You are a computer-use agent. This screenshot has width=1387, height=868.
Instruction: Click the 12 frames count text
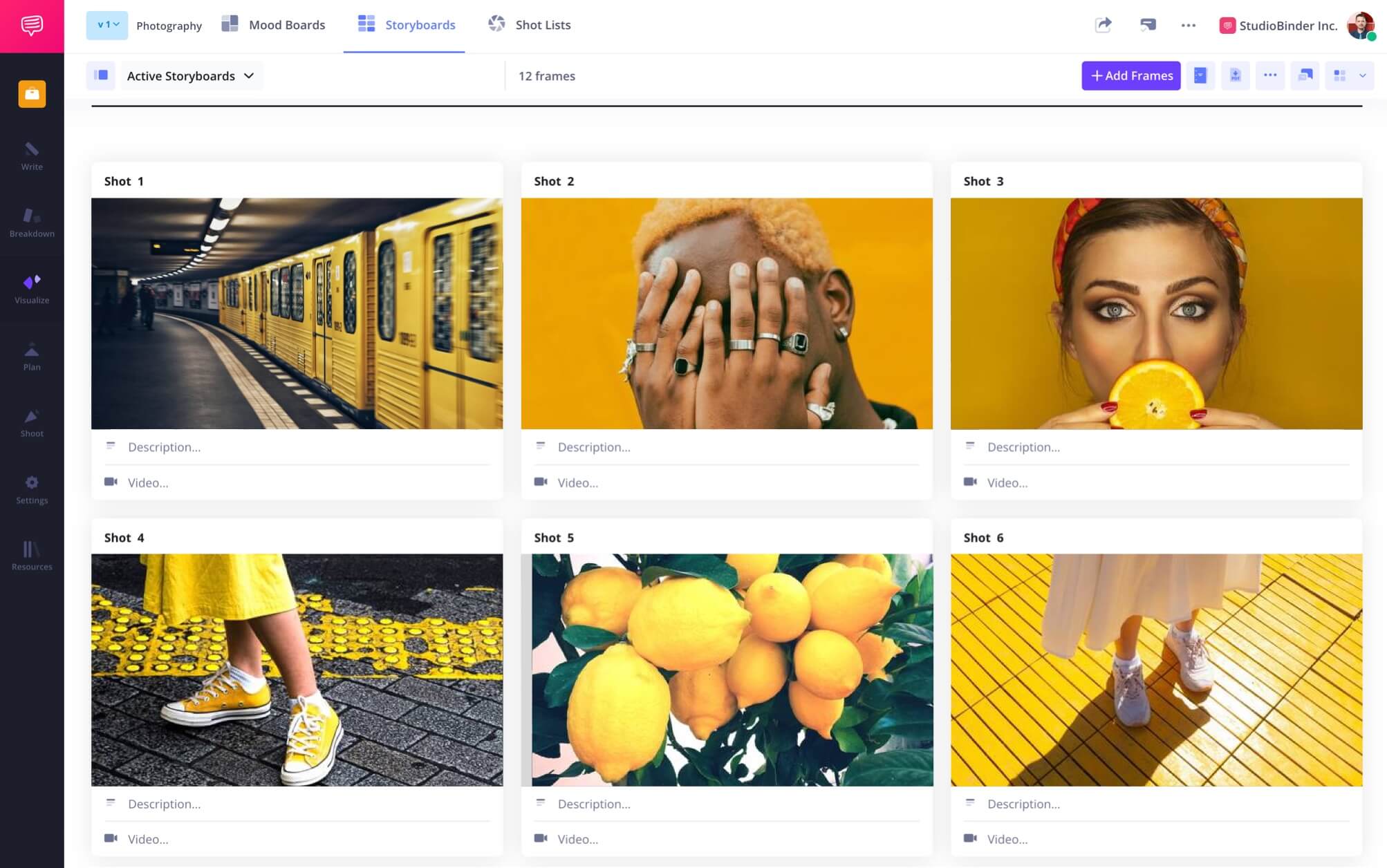[547, 76]
